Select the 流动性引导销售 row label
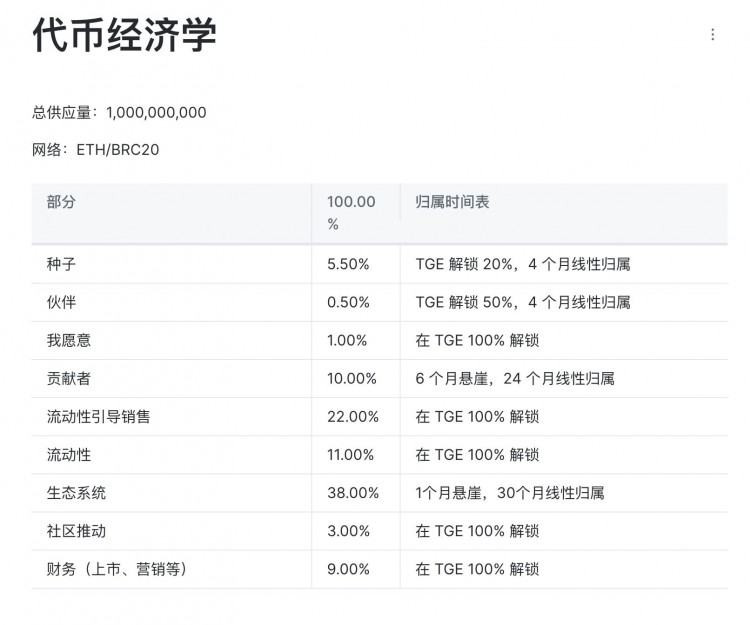750x625 pixels. [99, 417]
